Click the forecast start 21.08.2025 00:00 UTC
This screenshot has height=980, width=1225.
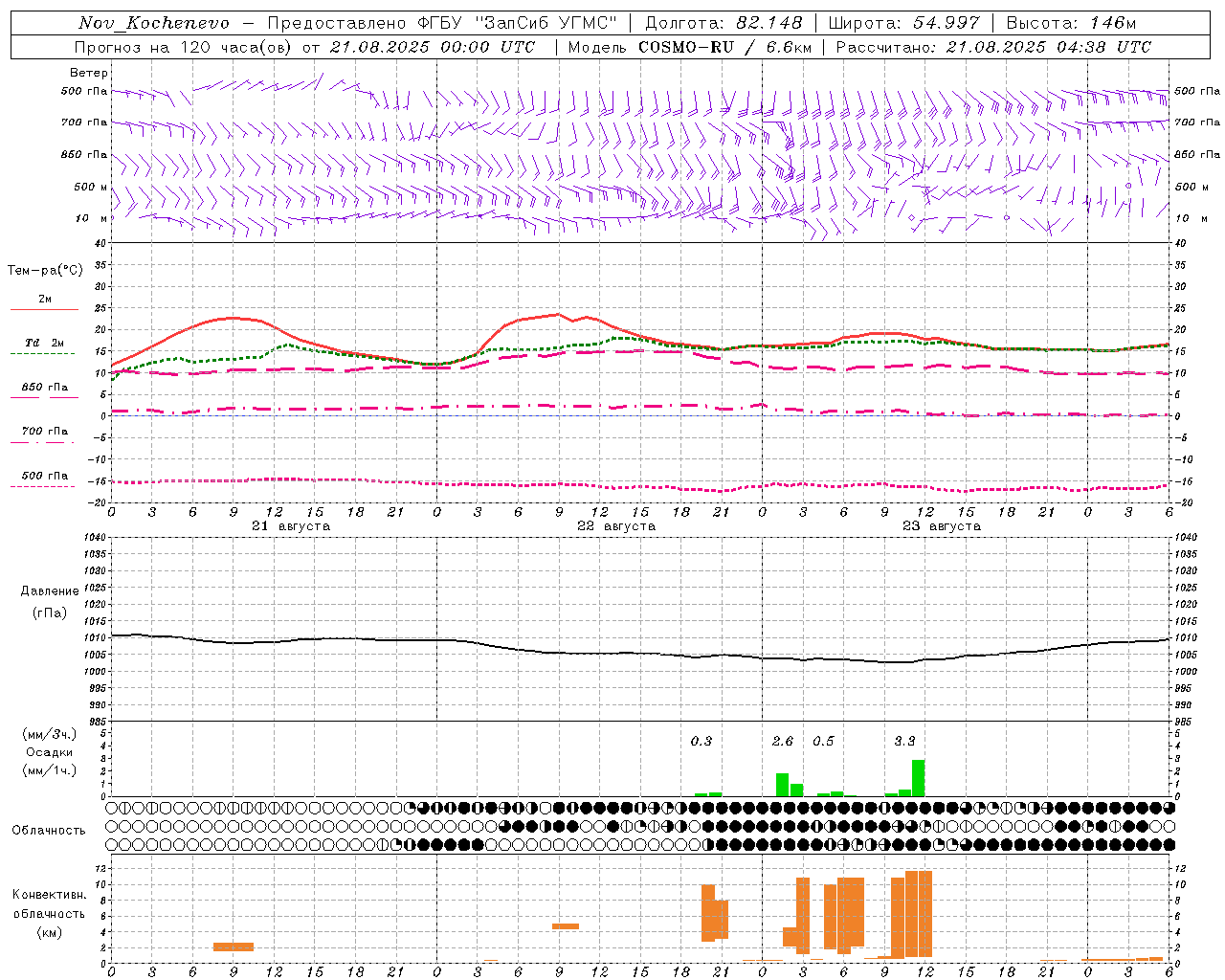[433, 47]
